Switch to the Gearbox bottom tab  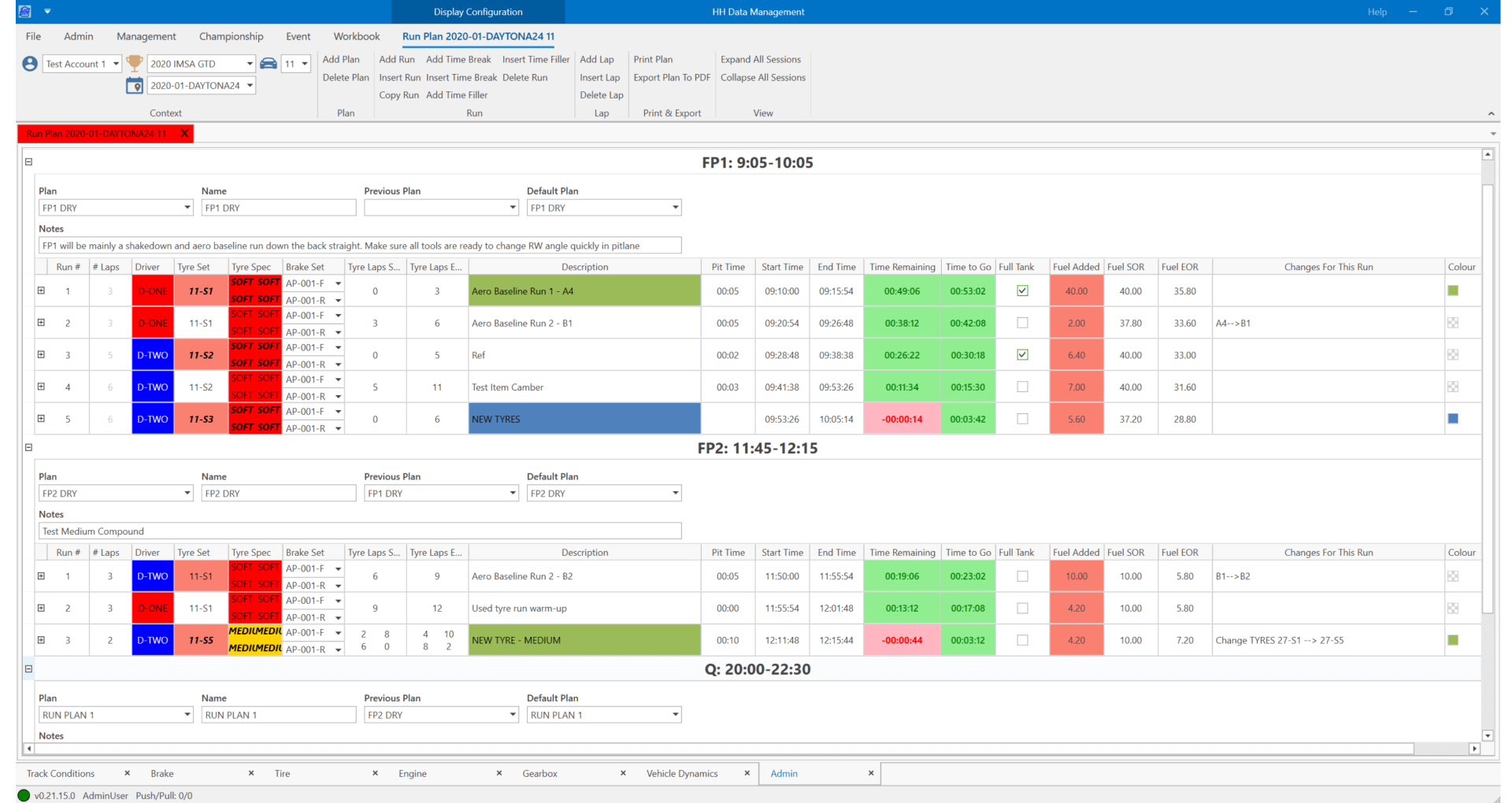(x=539, y=773)
